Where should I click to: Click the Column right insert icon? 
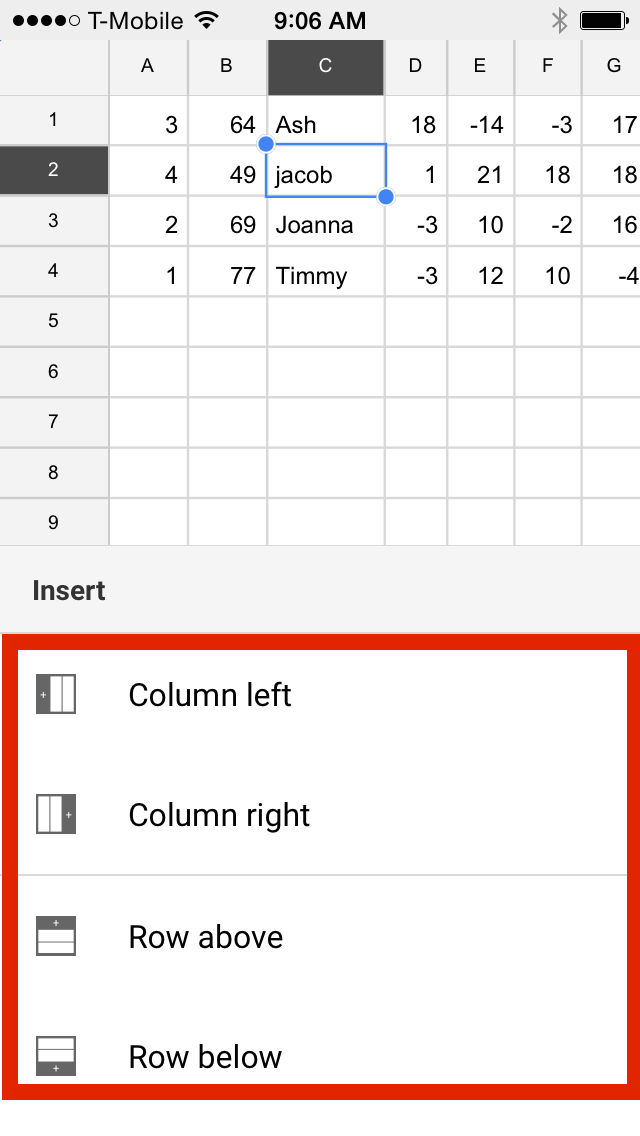point(56,814)
